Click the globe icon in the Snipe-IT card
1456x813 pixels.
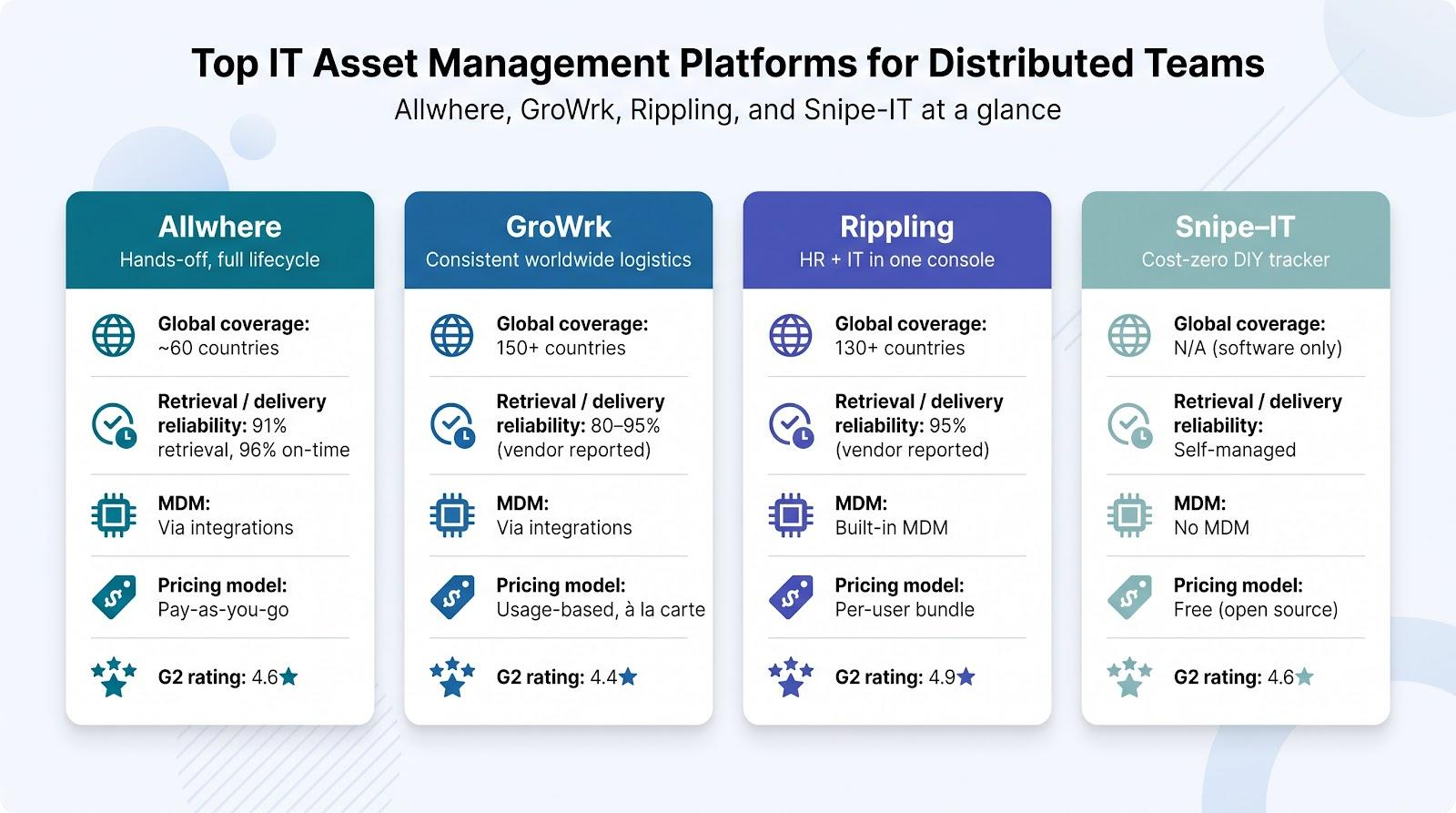pyautogui.click(x=1129, y=335)
